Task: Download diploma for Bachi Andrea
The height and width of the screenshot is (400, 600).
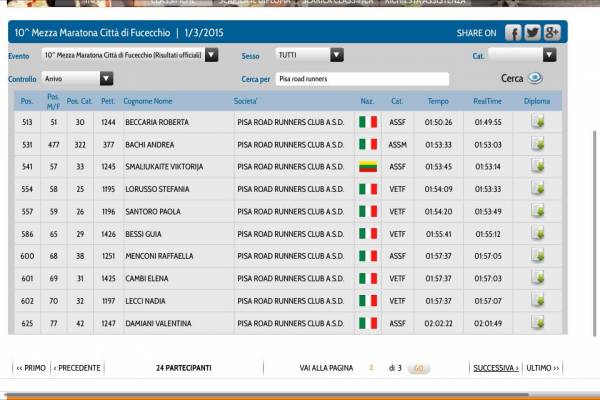Action: [x=538, y=144]
